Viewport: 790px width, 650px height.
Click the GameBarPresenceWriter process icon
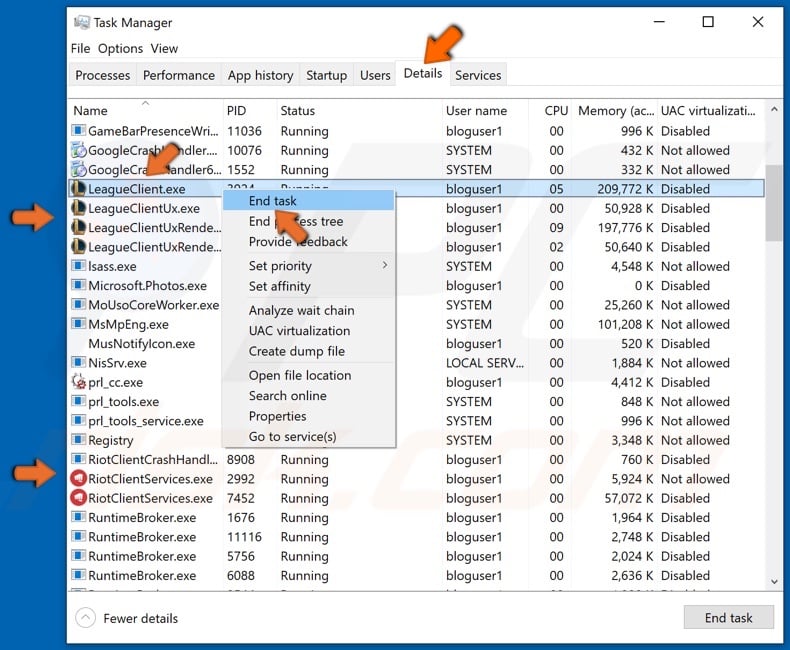click(78, 131)
